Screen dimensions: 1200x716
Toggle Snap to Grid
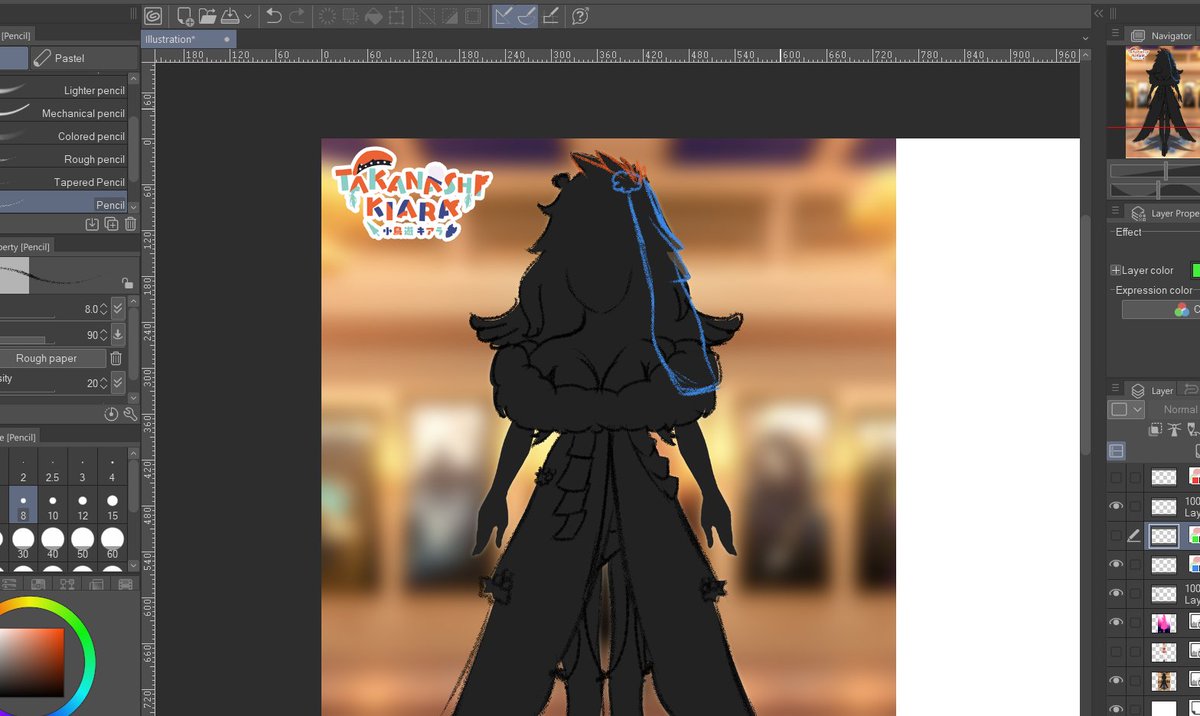pyautogui.click(x=550, y=15)
